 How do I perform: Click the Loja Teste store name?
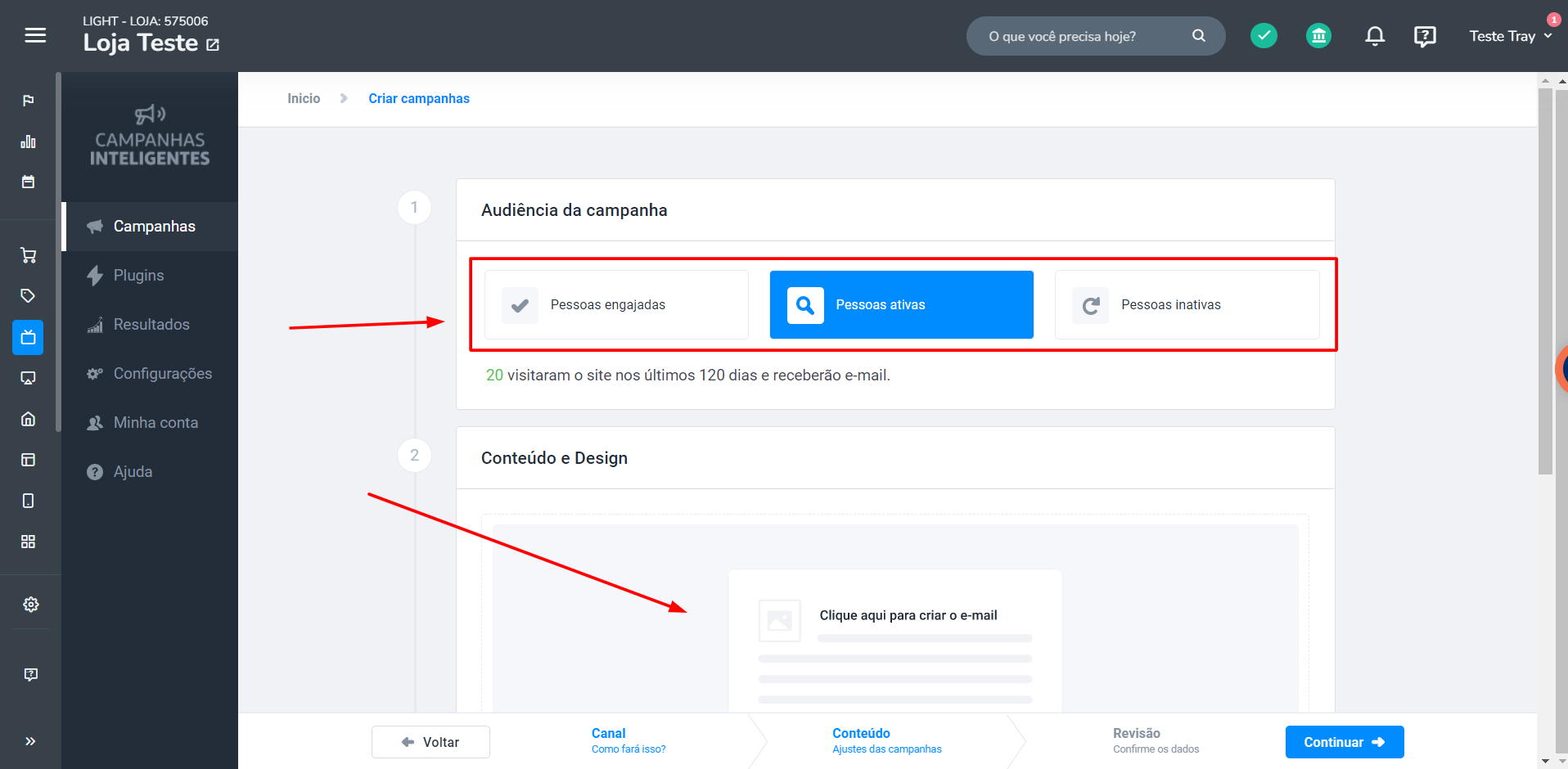(141, 43)
